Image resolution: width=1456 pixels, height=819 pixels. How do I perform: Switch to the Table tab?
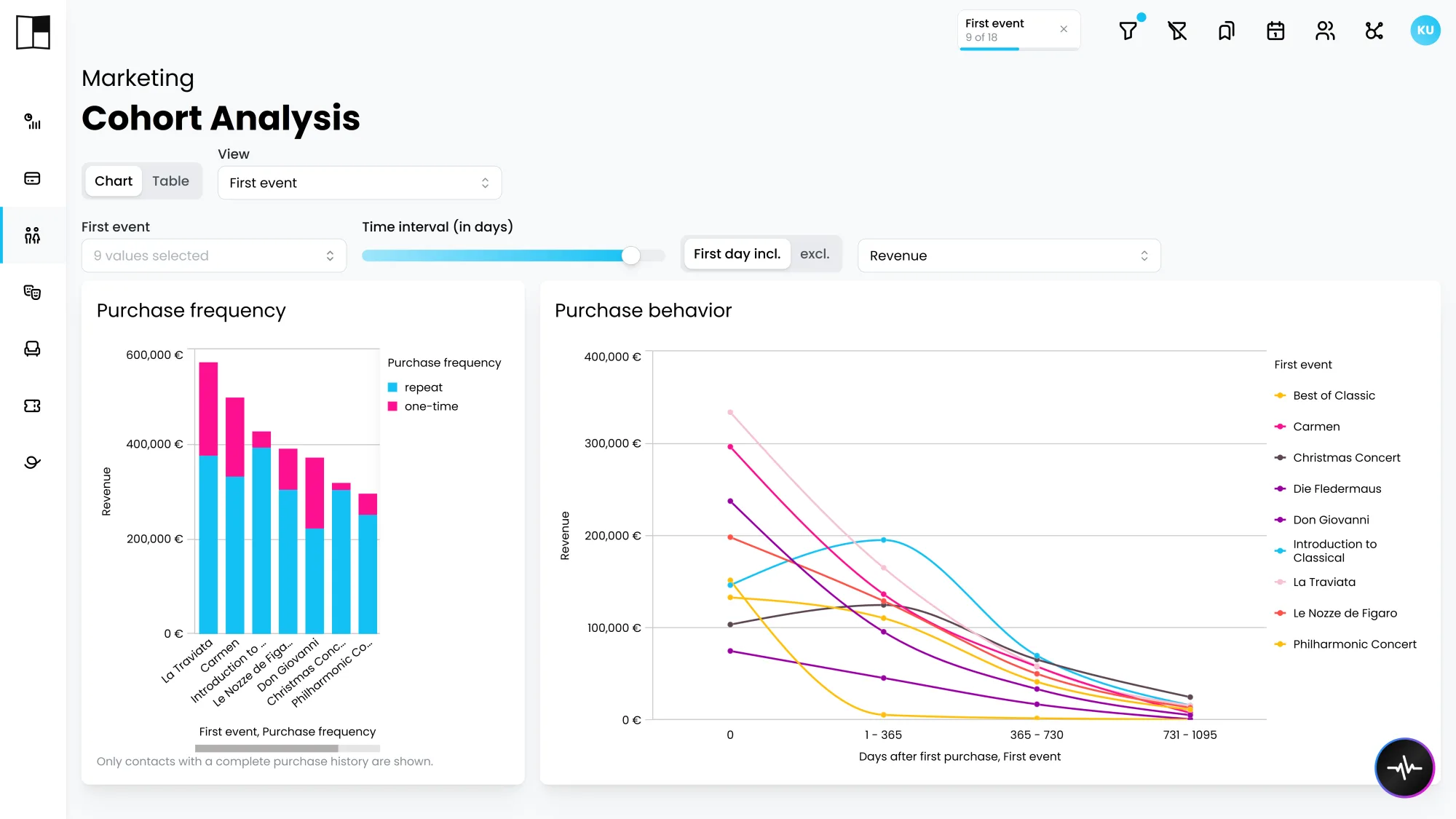coord(170,181)
